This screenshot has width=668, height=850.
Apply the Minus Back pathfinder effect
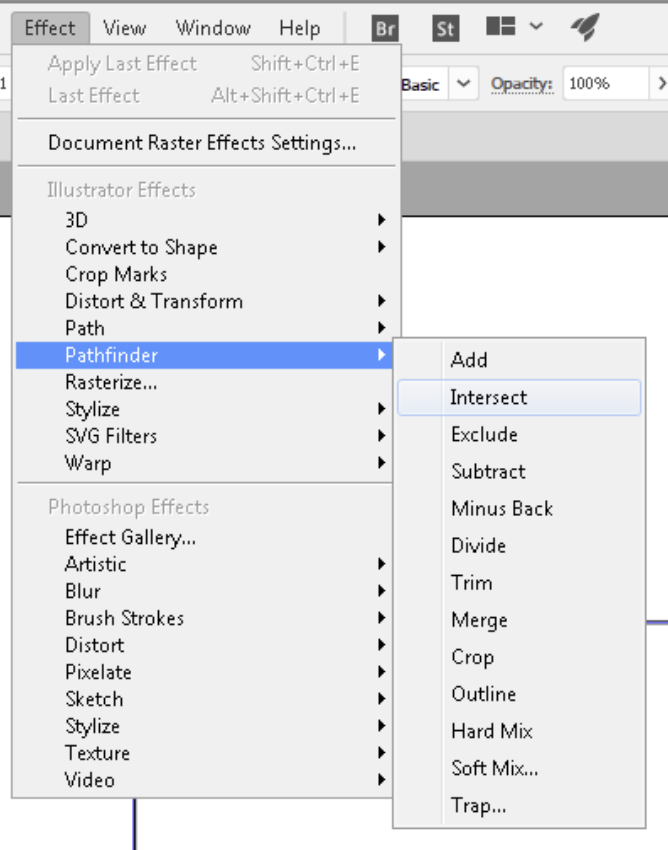(501, 508)
